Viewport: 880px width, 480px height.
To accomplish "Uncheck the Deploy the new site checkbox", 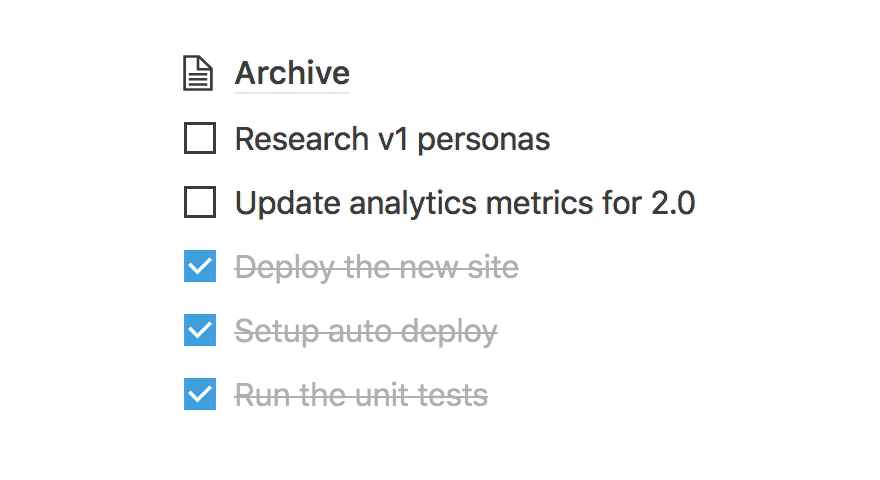I will 200,267.
